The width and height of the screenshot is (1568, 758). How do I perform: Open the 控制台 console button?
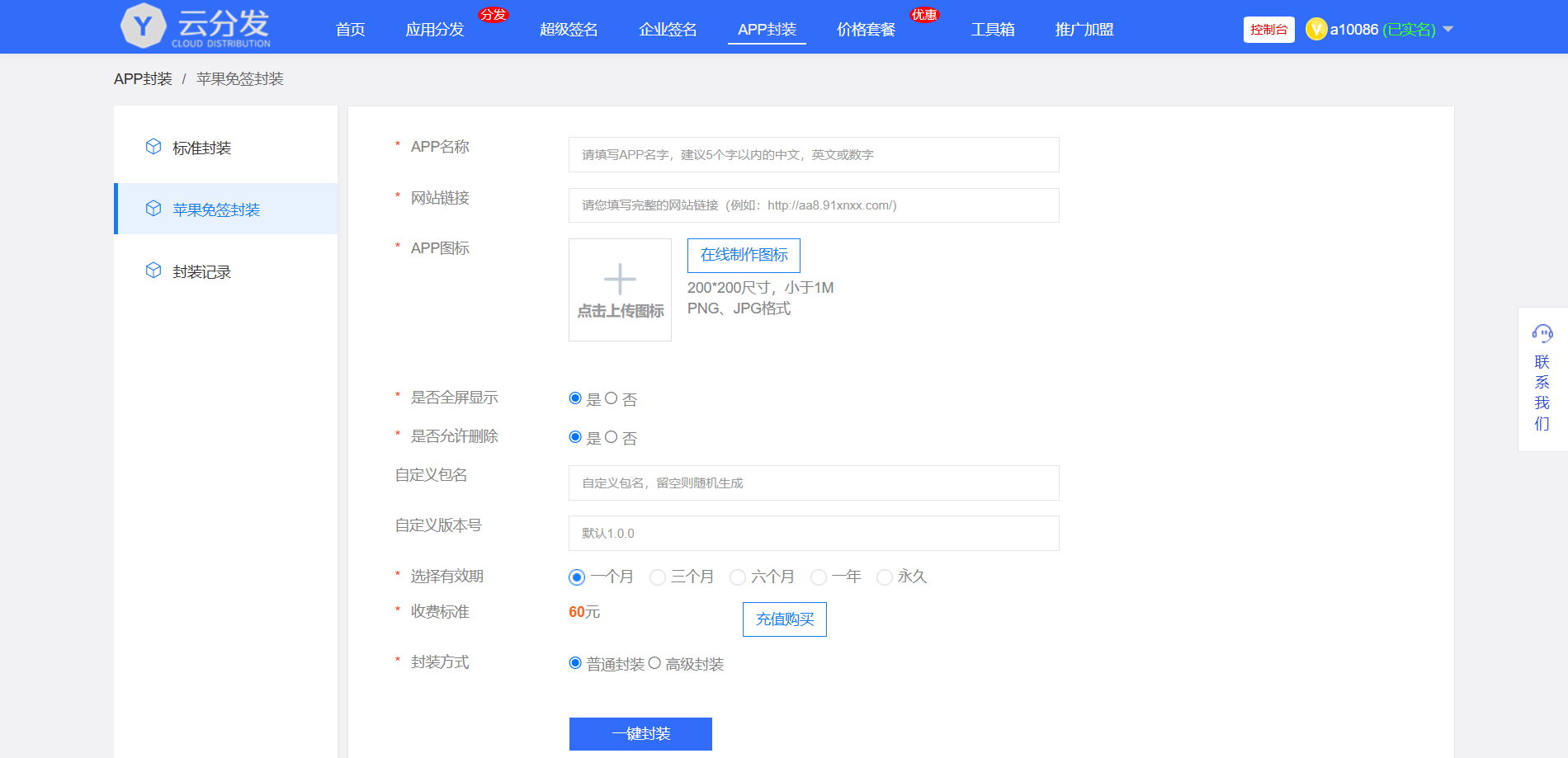(1268, 30)
